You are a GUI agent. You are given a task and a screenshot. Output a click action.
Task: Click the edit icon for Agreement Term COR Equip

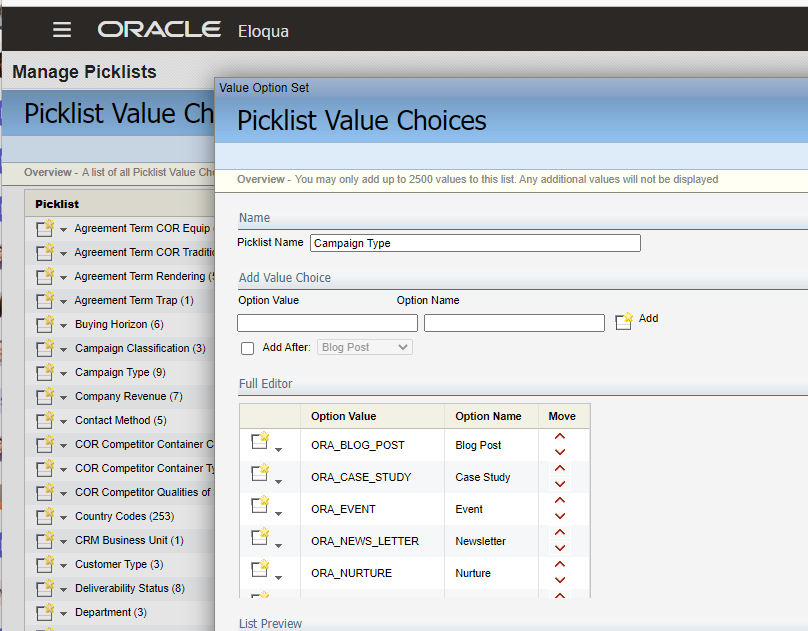coord(45,228)
